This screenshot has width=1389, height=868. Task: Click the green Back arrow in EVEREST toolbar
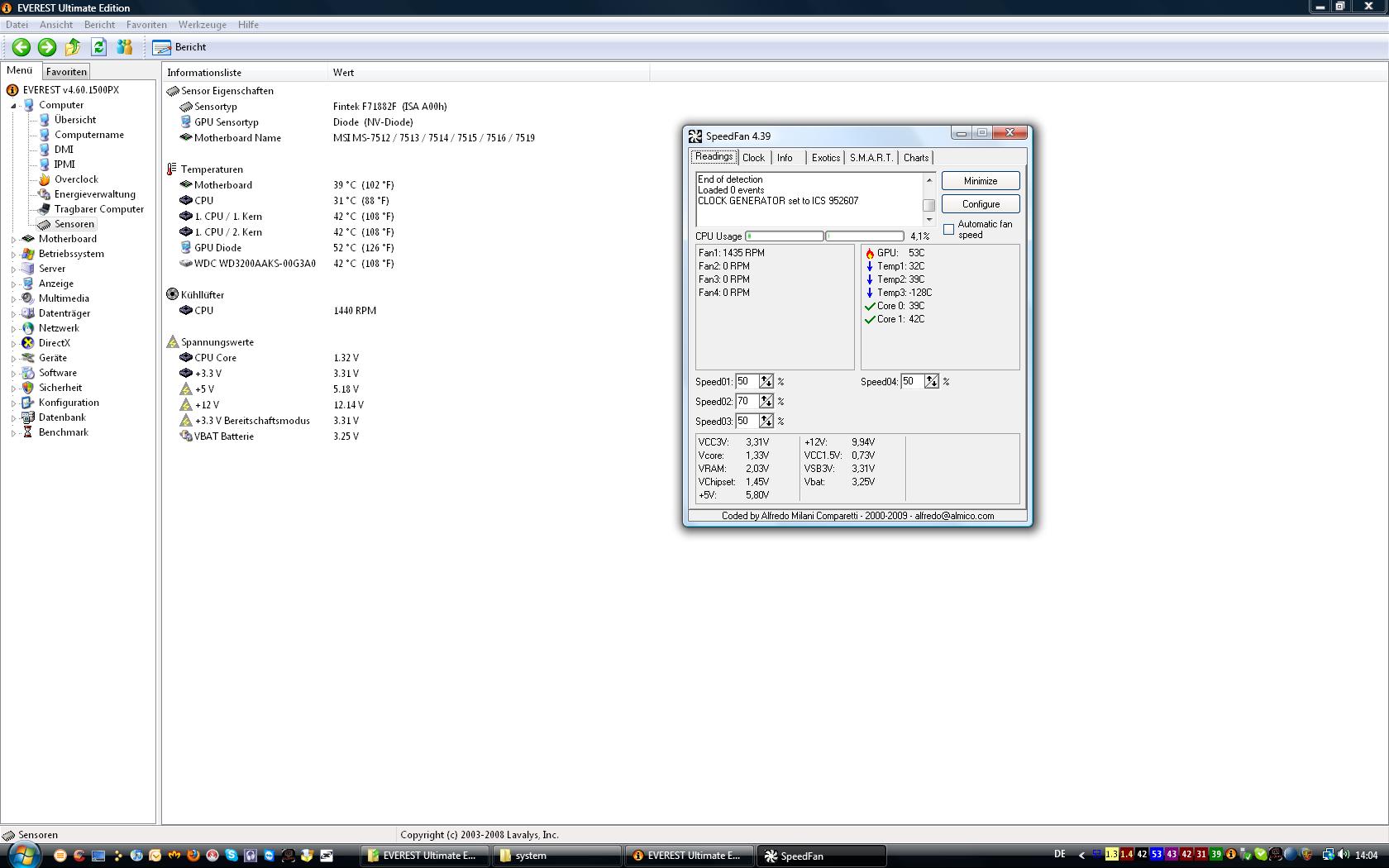[21, 47]
